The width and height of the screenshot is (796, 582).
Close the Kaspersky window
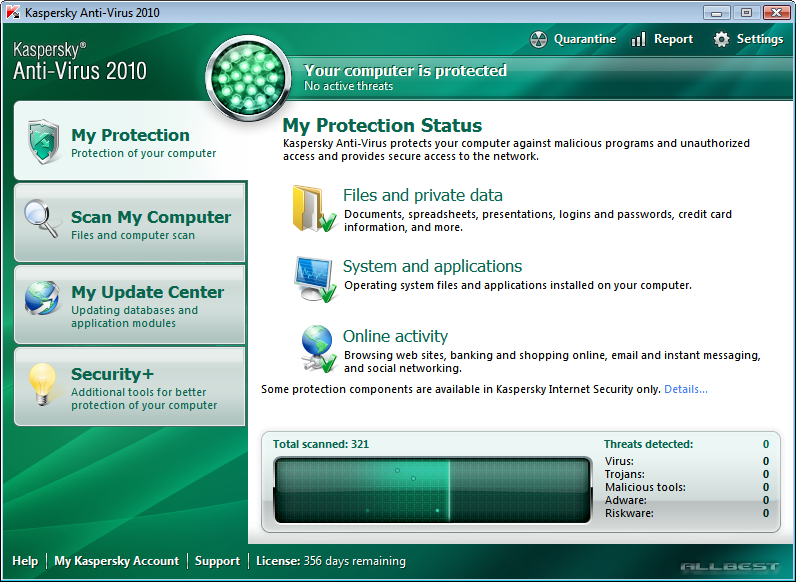click(x=776, y=12)
